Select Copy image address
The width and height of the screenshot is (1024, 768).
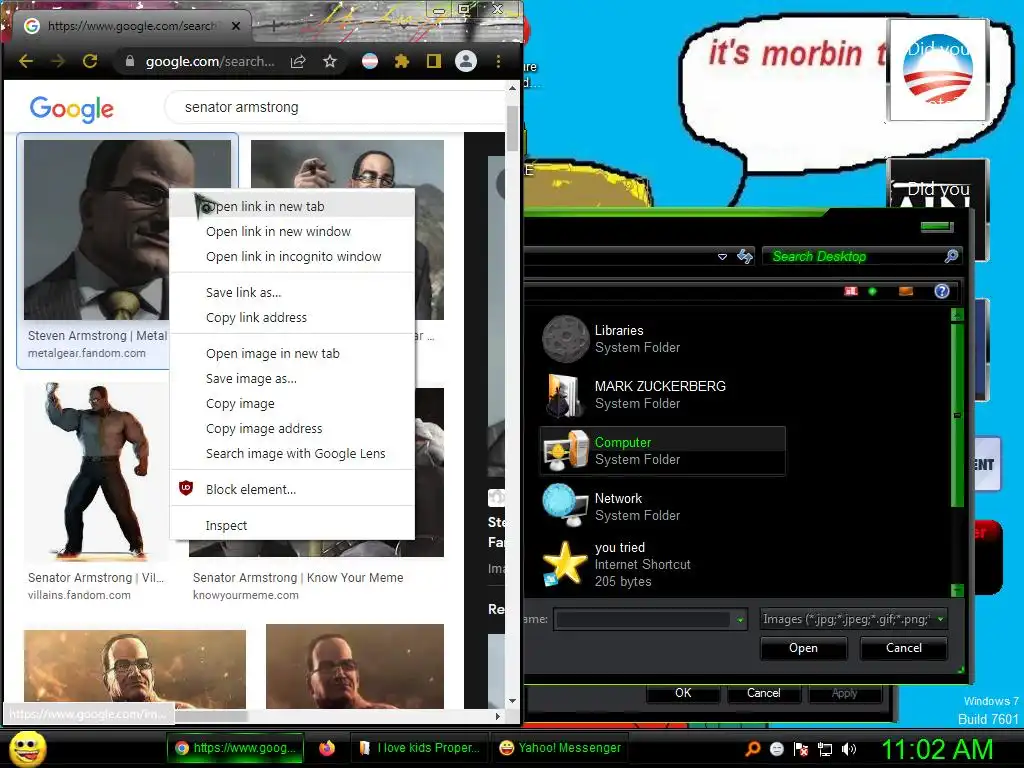point(292,428)
